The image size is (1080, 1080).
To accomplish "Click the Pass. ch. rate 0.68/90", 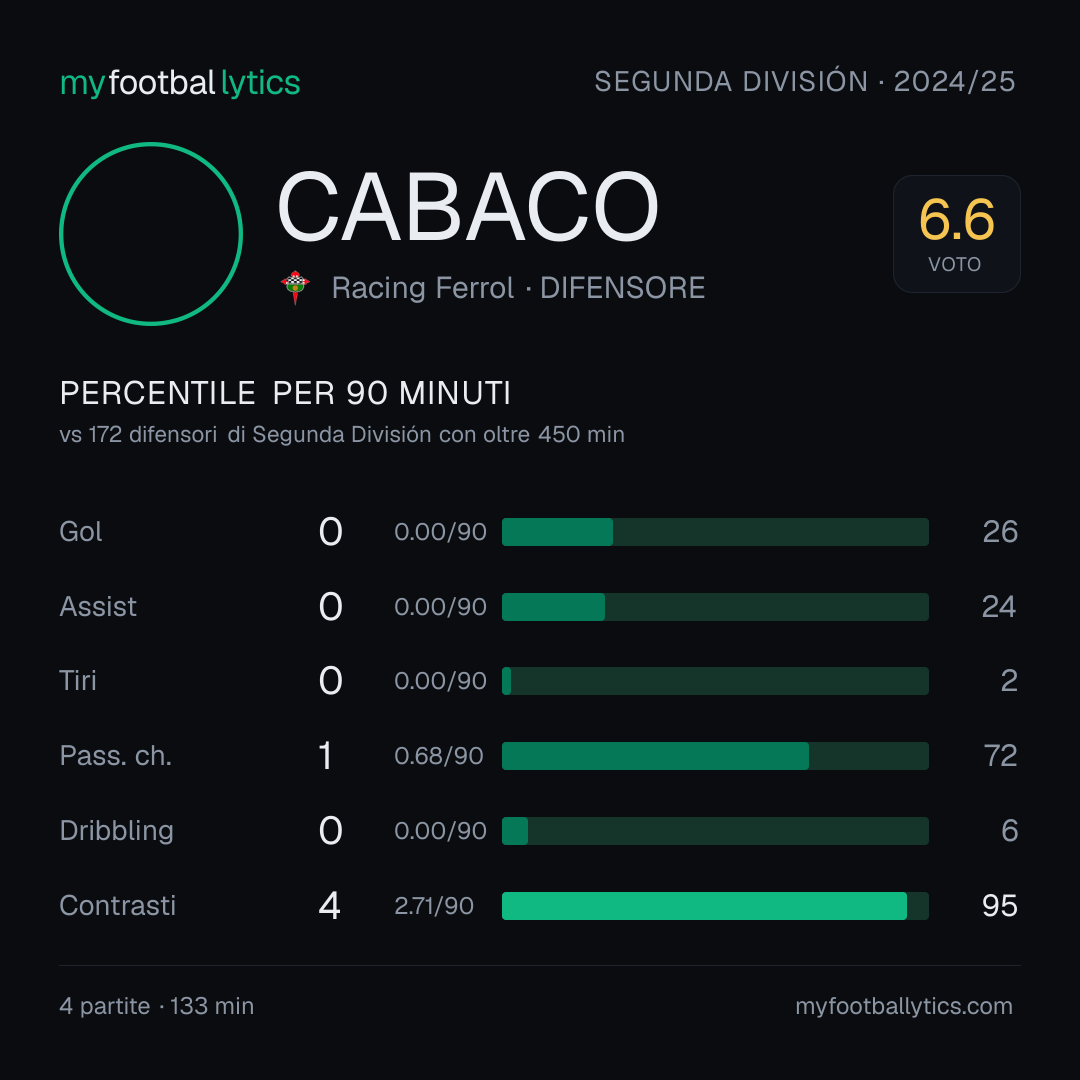I will pos(439,756).
